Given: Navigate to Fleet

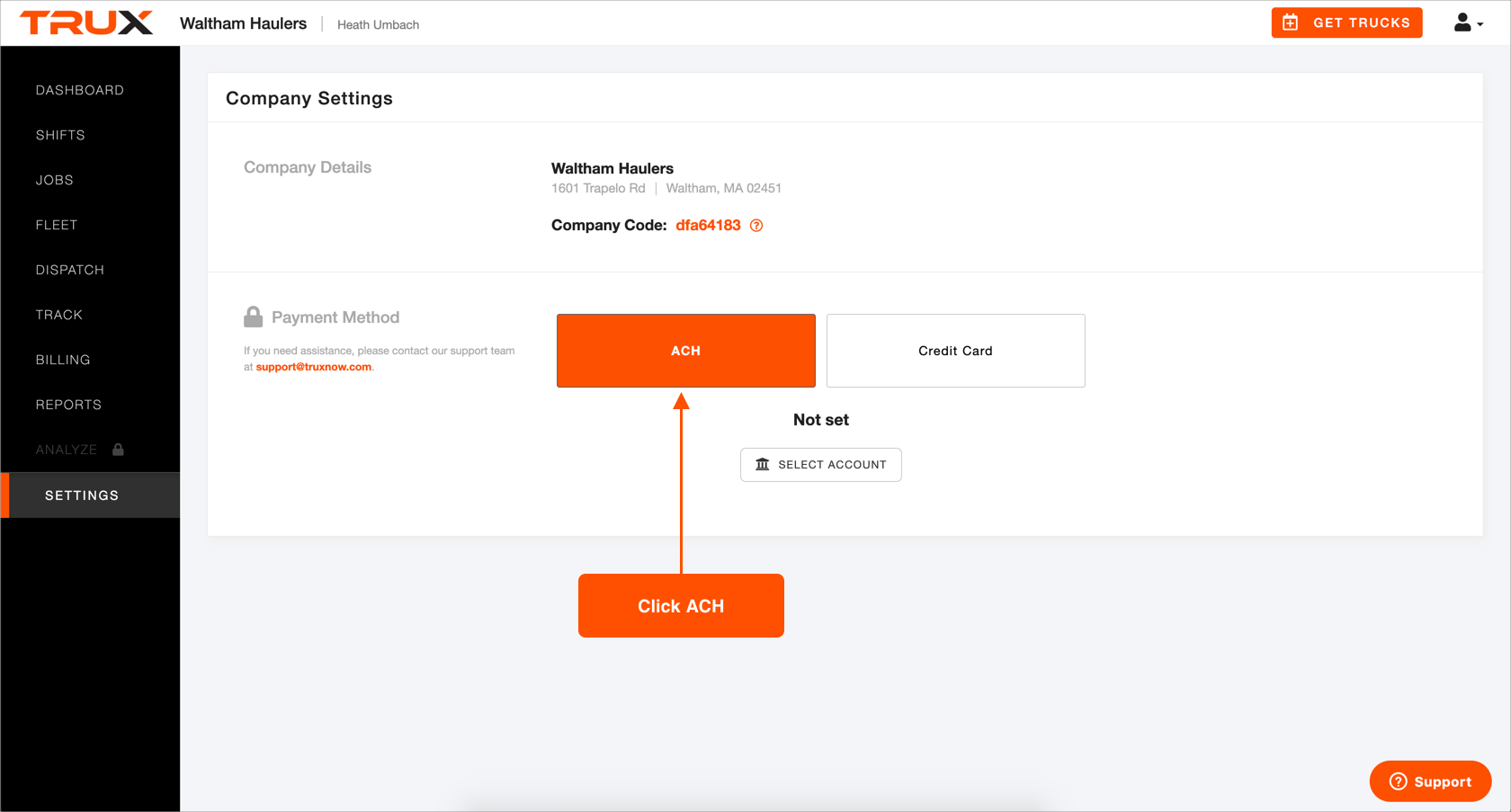Looking at the screenshot, I should (x=57, y=225).
